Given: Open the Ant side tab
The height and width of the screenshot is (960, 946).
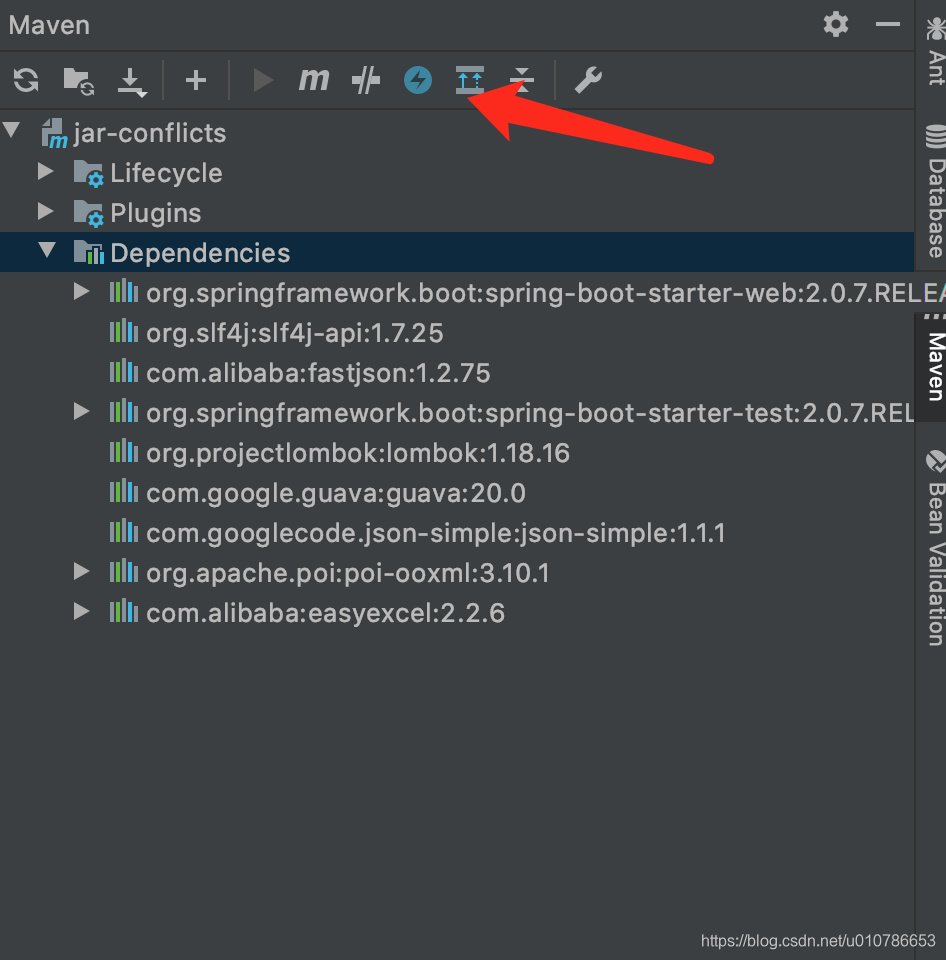Looking at the screenshot, I should tap(935, 51).
